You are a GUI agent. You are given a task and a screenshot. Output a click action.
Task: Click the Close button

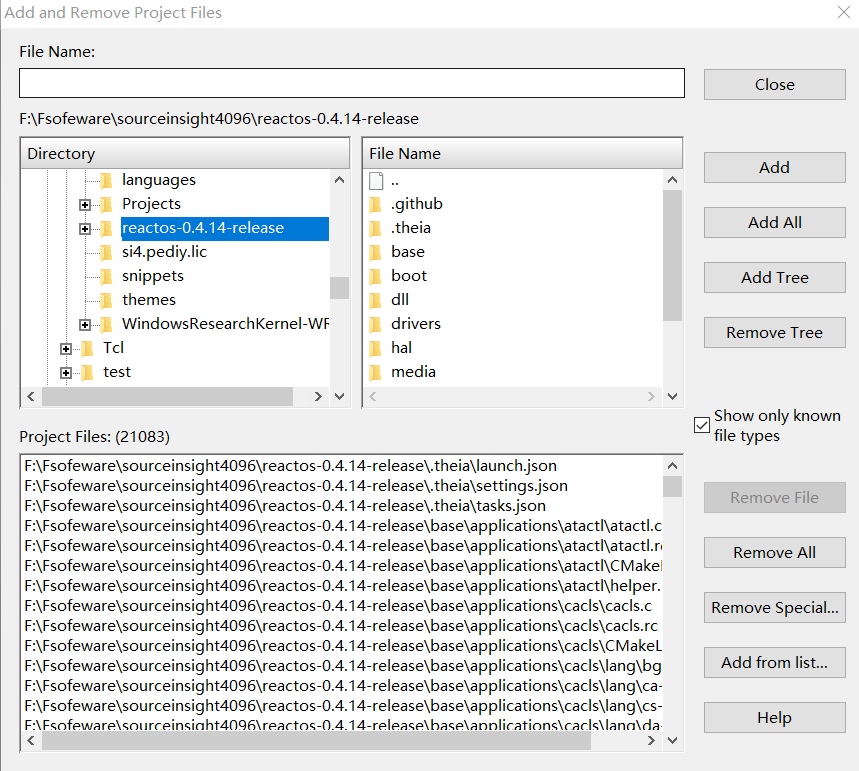(775, 84)
